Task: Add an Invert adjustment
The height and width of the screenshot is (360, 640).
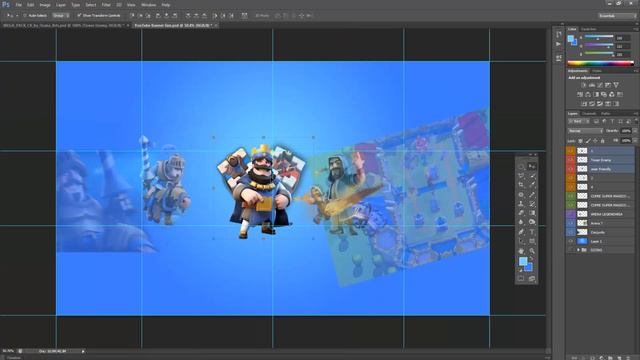Action: [584, 104]
